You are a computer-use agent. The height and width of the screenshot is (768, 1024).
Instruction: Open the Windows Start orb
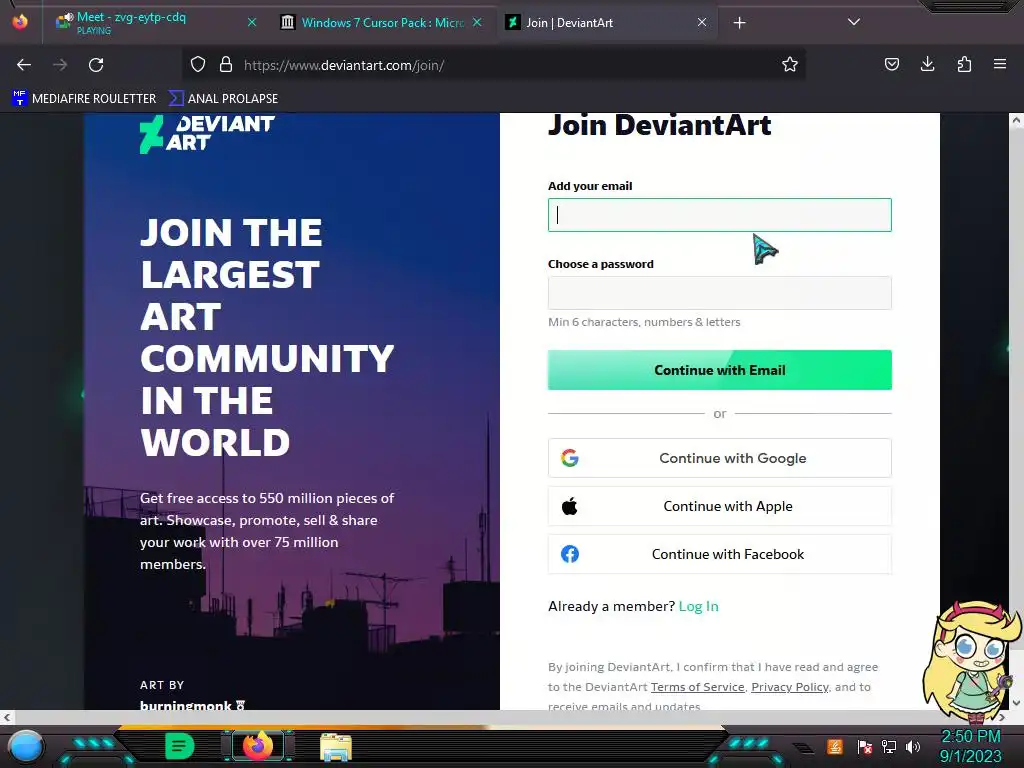click(27, 746)
